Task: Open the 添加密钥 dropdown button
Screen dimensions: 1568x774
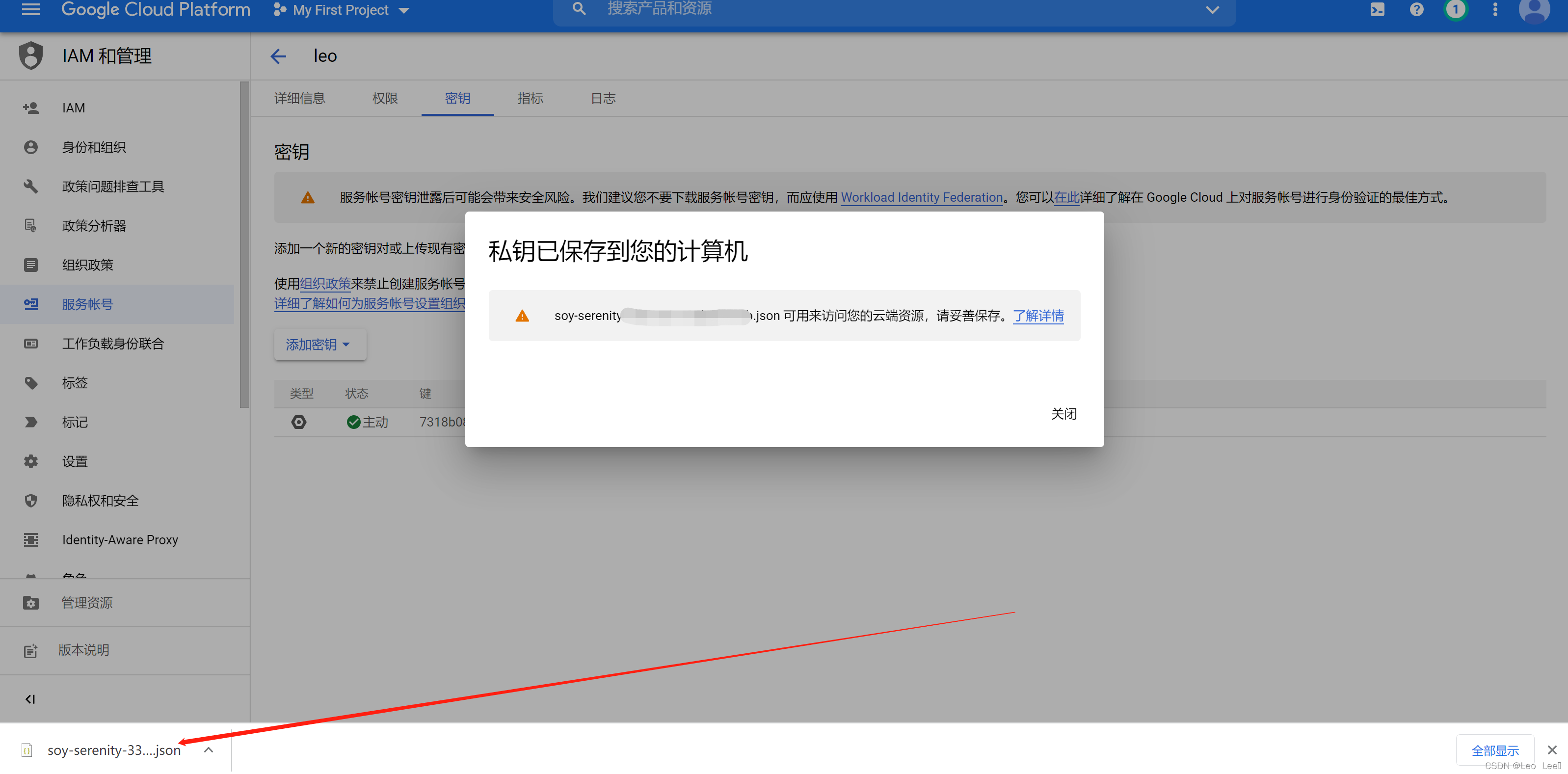Action: [319, 345]
